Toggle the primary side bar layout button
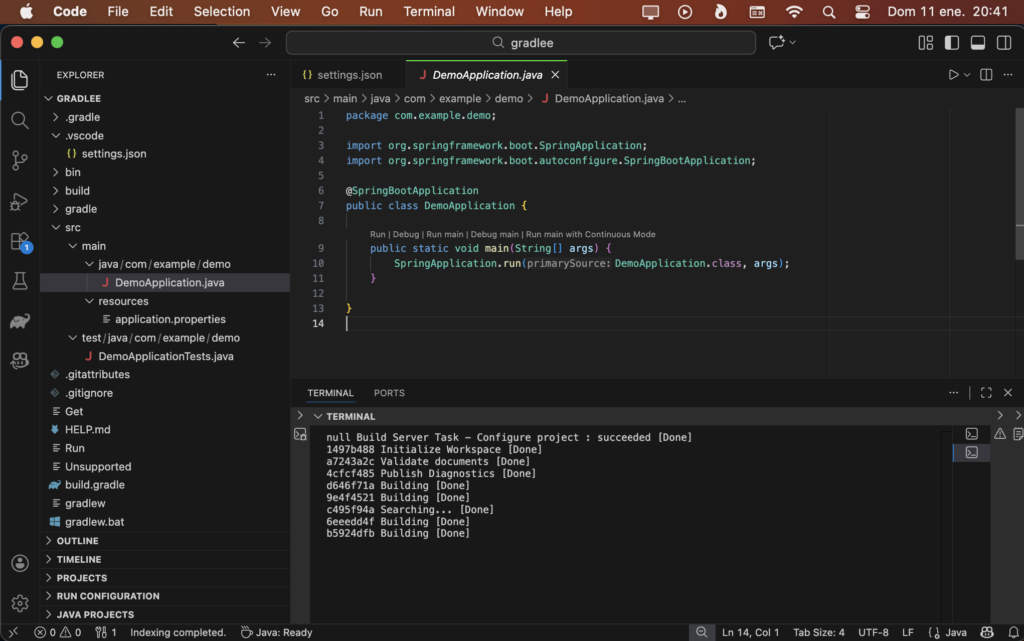 (x=952, y=43)
